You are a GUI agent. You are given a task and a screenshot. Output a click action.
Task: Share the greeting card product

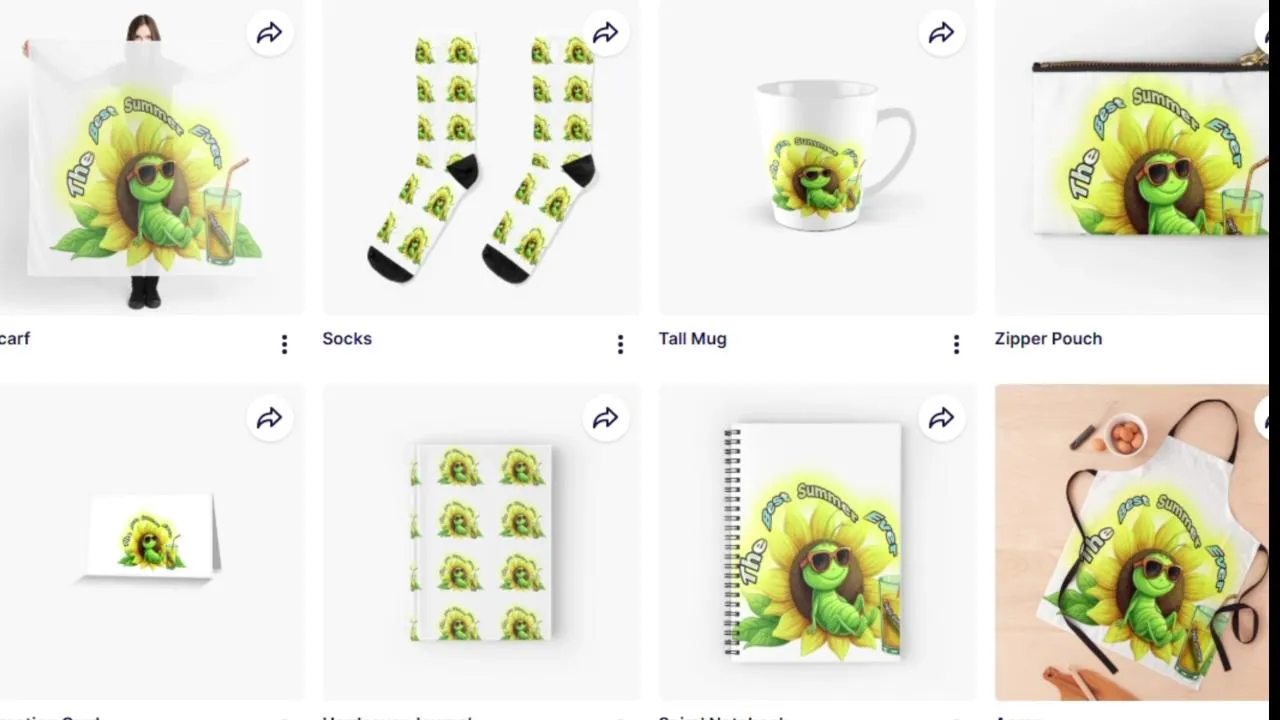(x=270, y=419)
